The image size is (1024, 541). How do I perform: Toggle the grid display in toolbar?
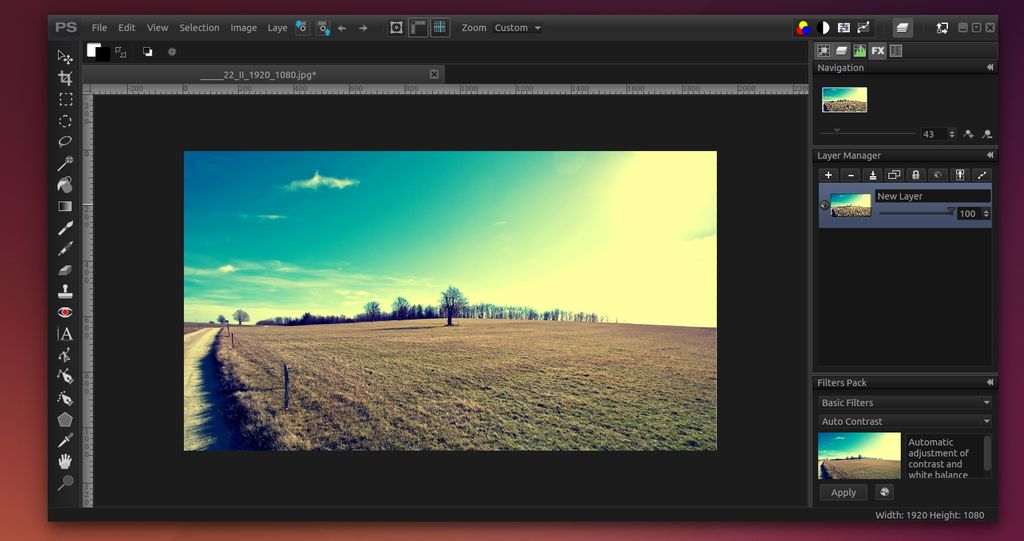click(439, 28)
